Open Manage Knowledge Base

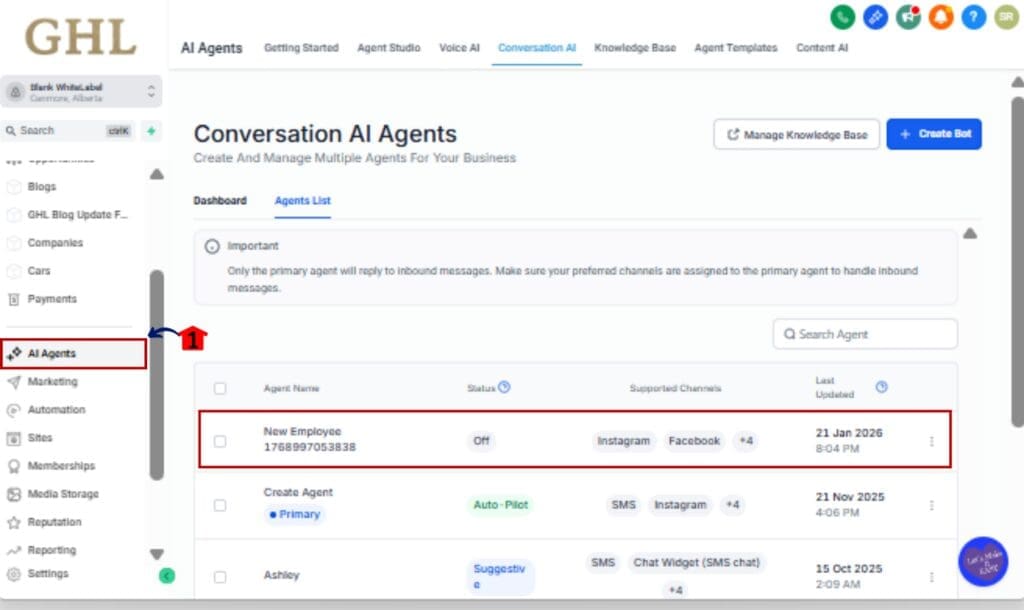click(796, 133)
